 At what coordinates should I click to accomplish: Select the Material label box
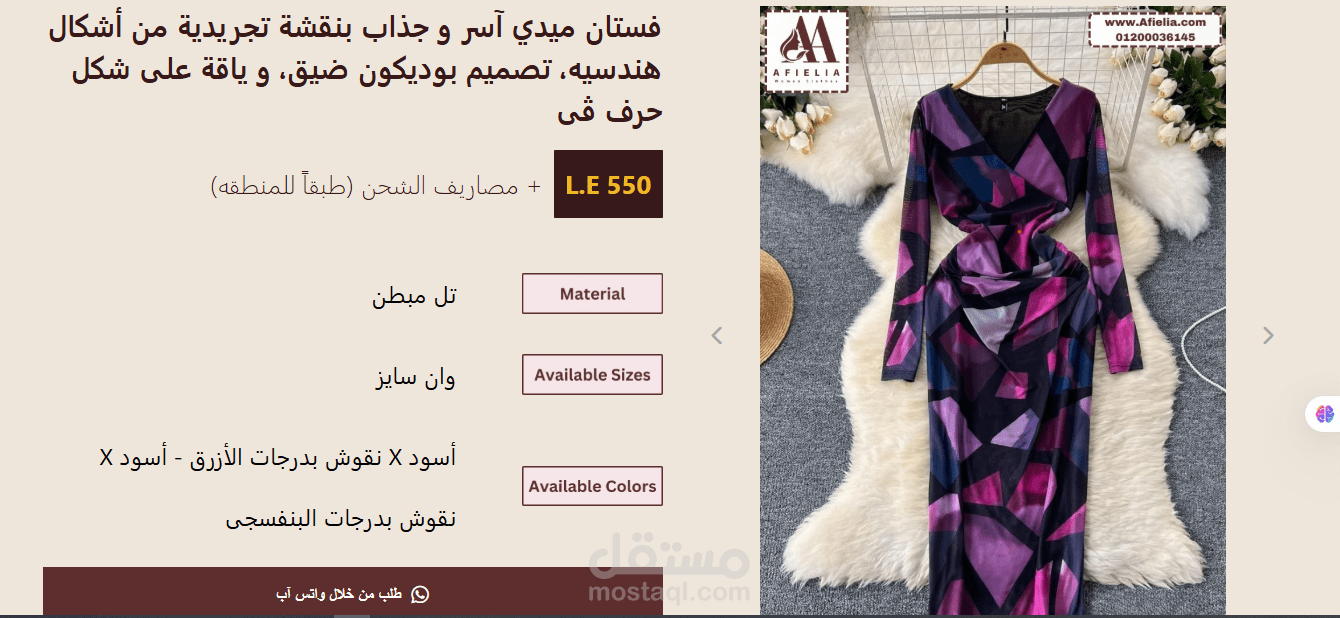point(592,294)
